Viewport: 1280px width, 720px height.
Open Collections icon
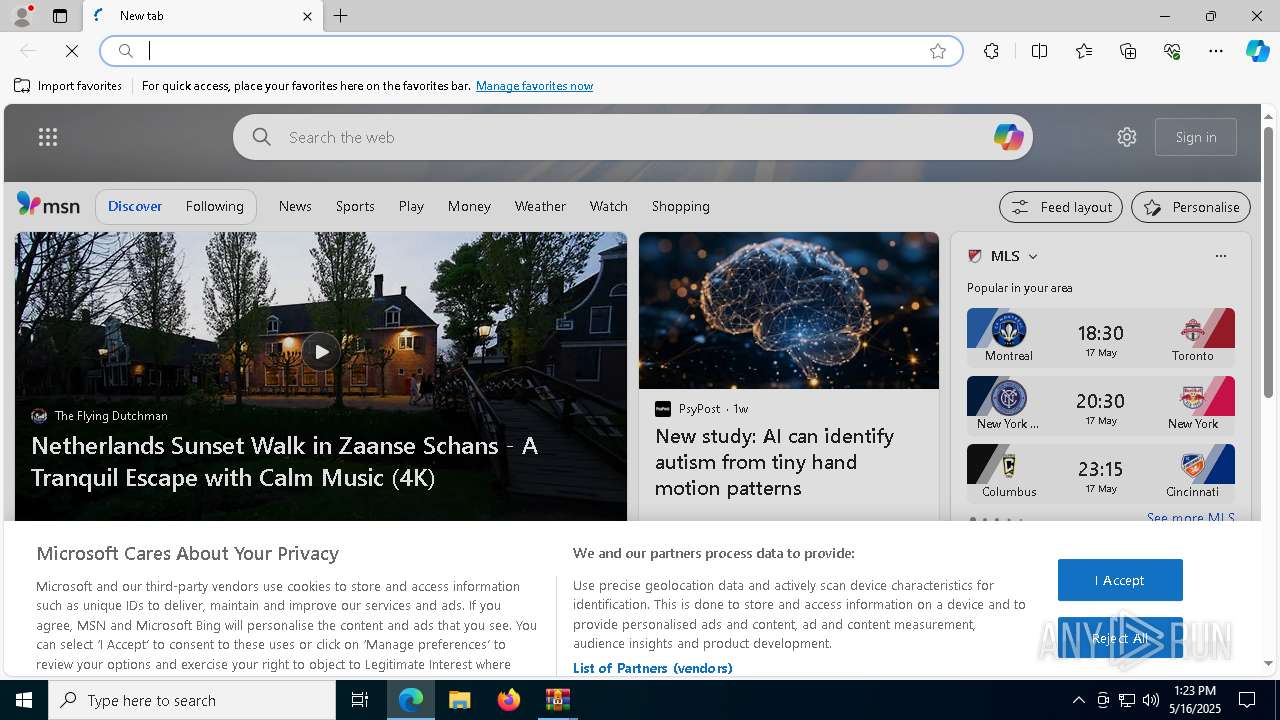[x=1128, y=51]
